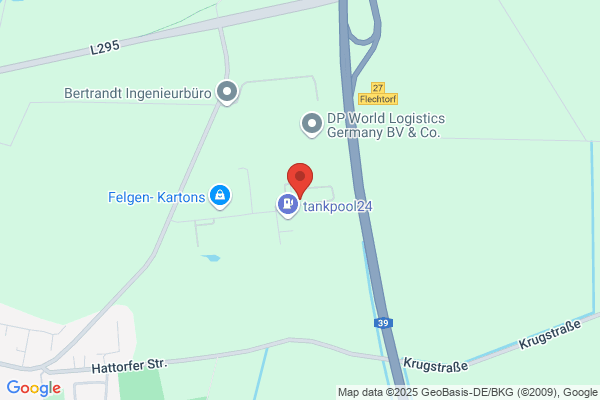Click the map data copyright attribution text
The height and width of the screenshot is (400, 600).
click(468, 392)
